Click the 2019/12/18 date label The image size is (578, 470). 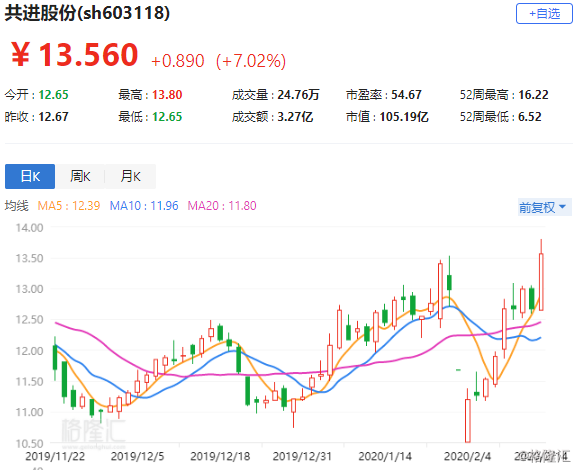point(220,456)
